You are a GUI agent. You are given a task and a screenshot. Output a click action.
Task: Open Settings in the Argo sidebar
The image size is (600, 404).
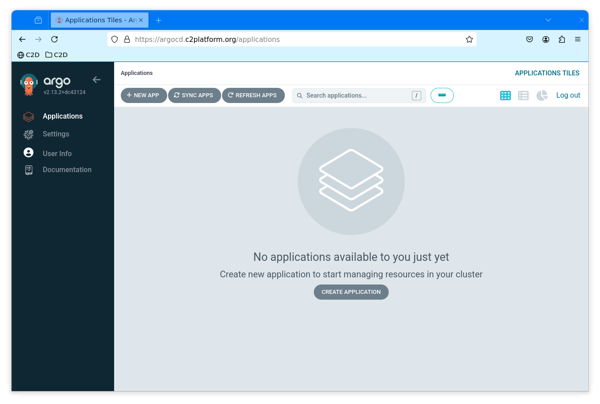(56, 134)
